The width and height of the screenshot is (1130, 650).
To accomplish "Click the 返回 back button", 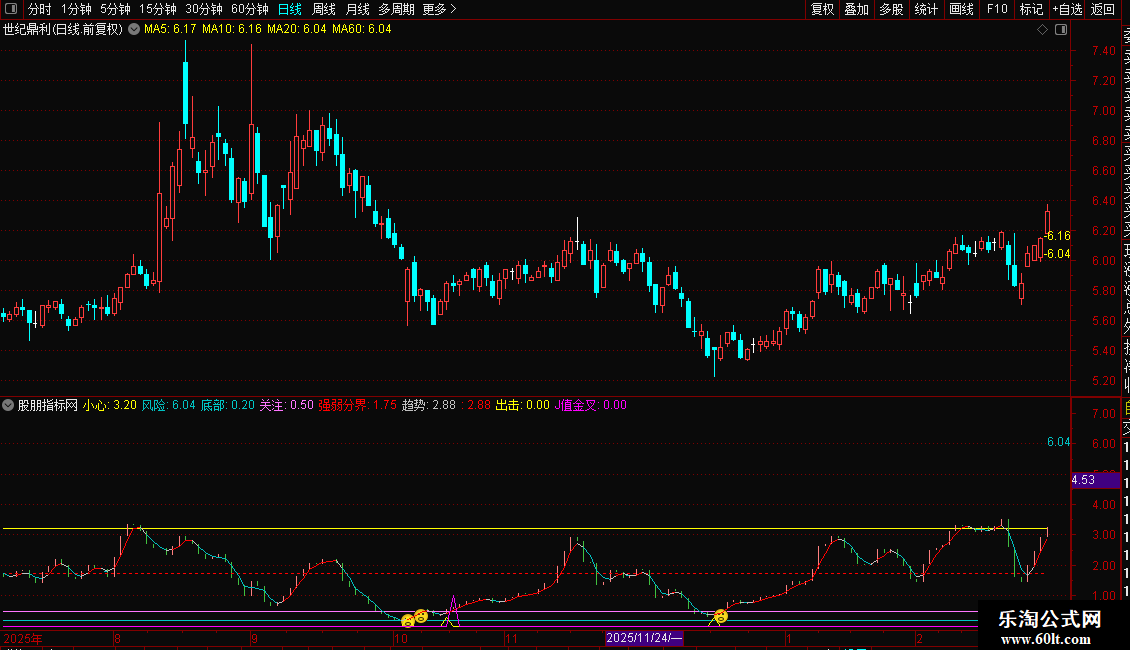I will point(1103,10).
